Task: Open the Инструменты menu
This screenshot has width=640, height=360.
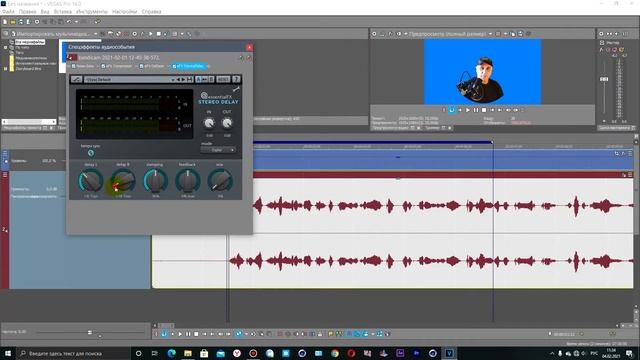Action: (x=92, y=11)
